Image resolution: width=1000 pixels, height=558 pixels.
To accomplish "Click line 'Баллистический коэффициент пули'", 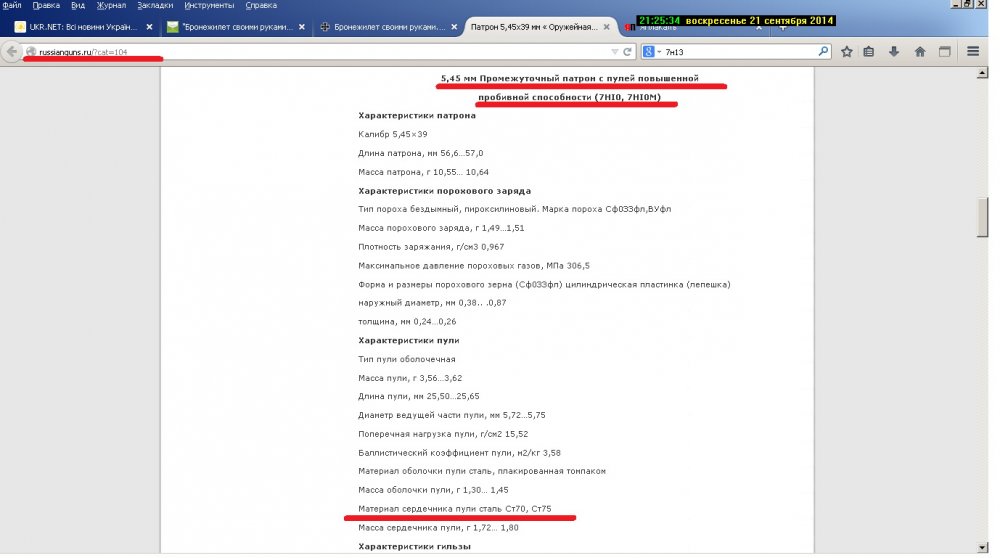I will [459, 453].
